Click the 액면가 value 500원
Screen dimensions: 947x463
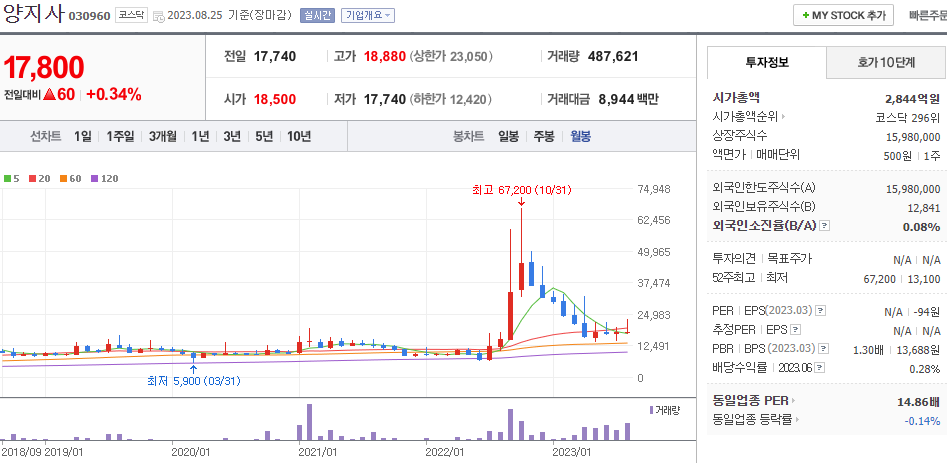896,156
